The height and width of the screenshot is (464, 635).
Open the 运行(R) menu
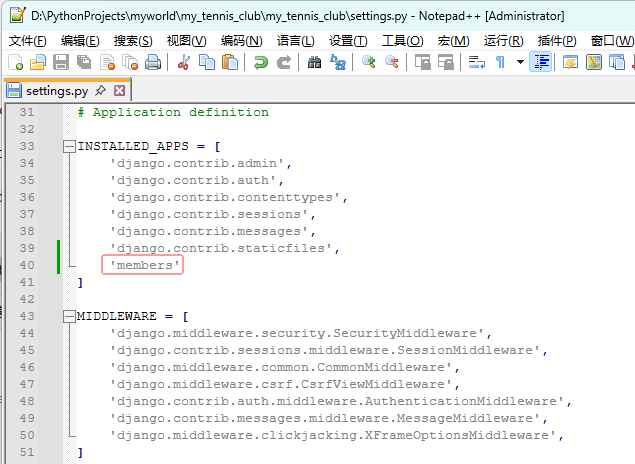click(503, 41)
